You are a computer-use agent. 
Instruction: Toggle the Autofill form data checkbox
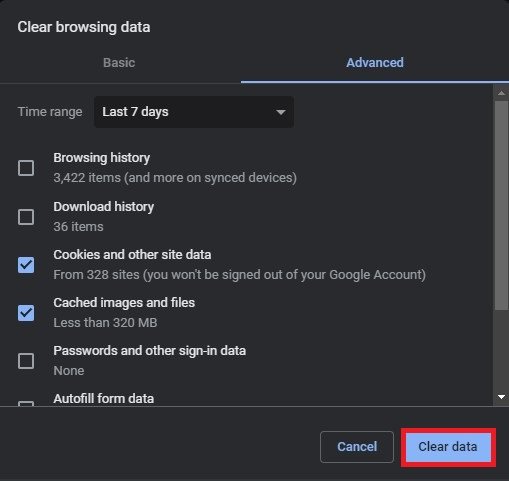tap(26, 403)
